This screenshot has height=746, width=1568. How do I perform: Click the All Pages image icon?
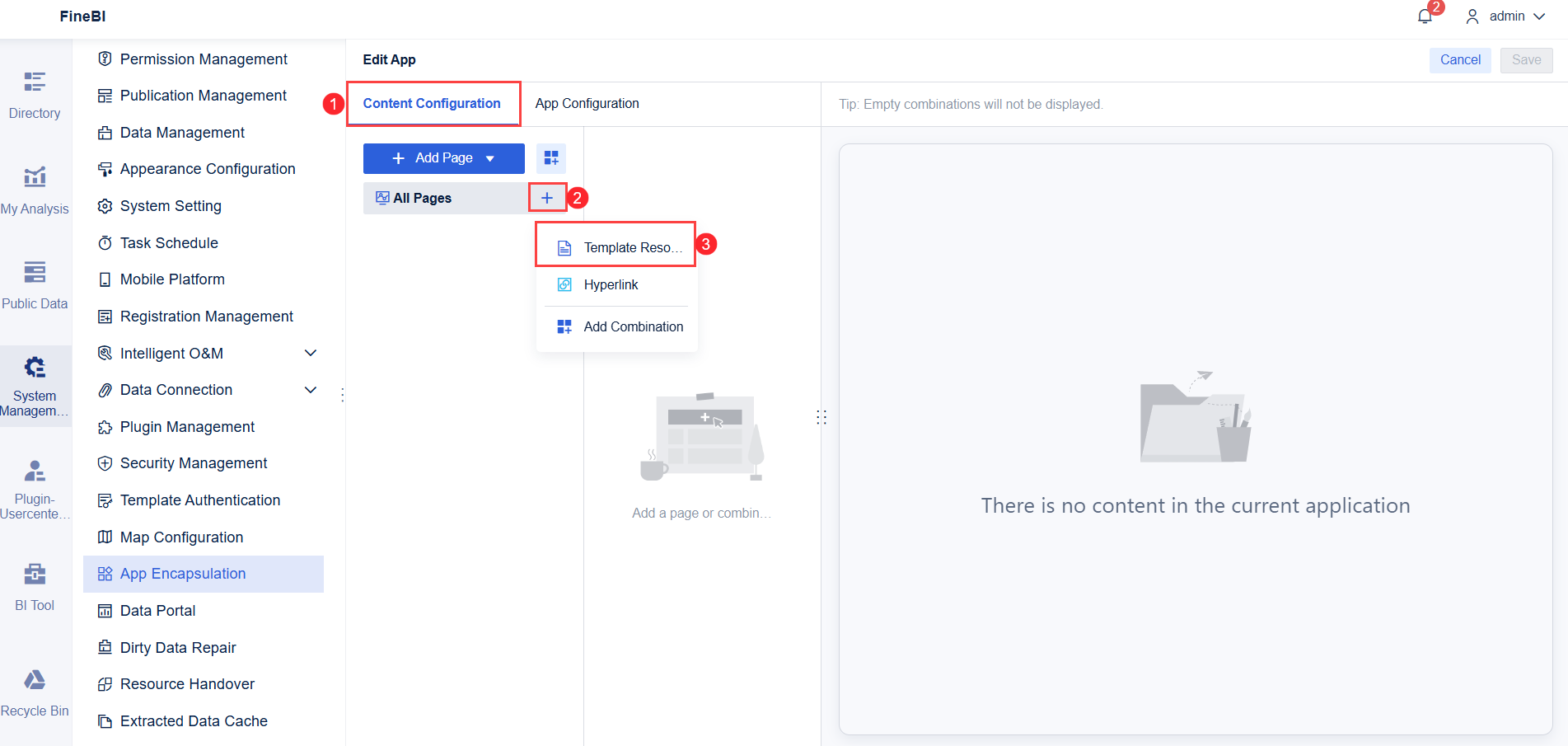(382, 198)
